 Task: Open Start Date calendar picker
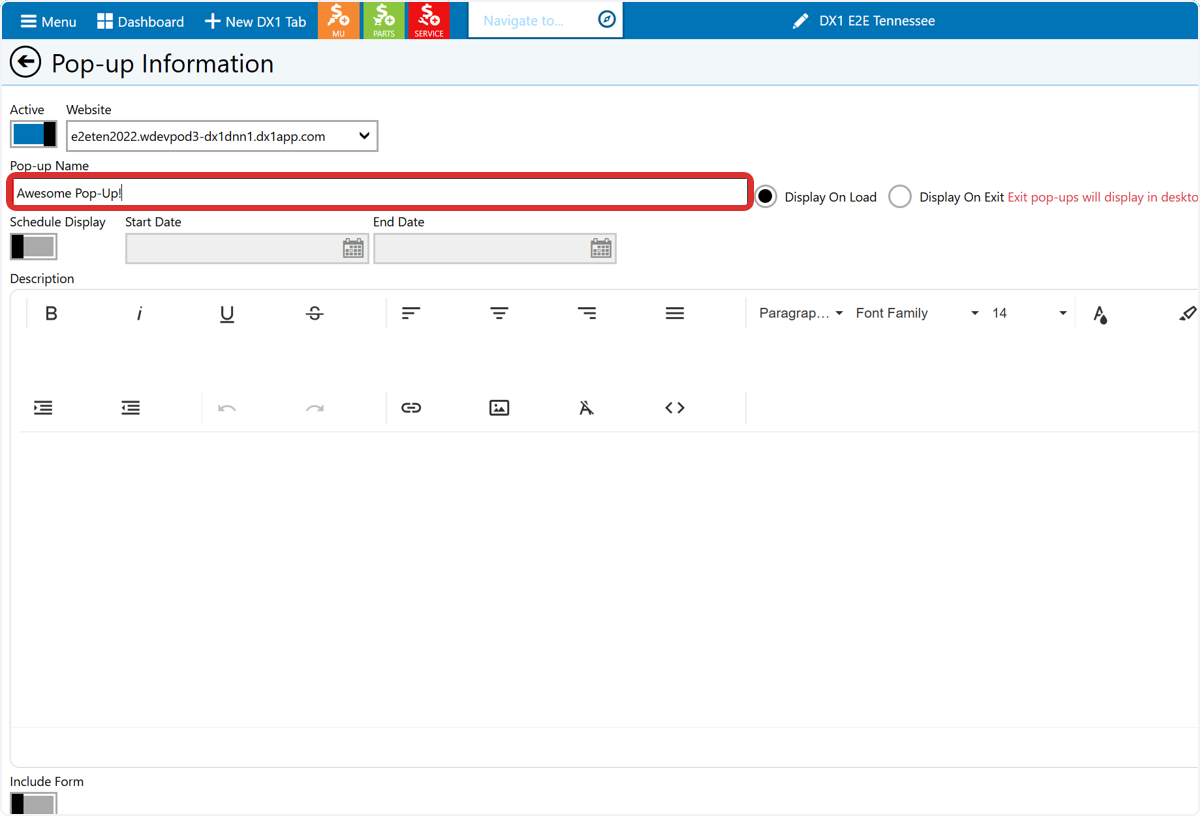point(353,249)
